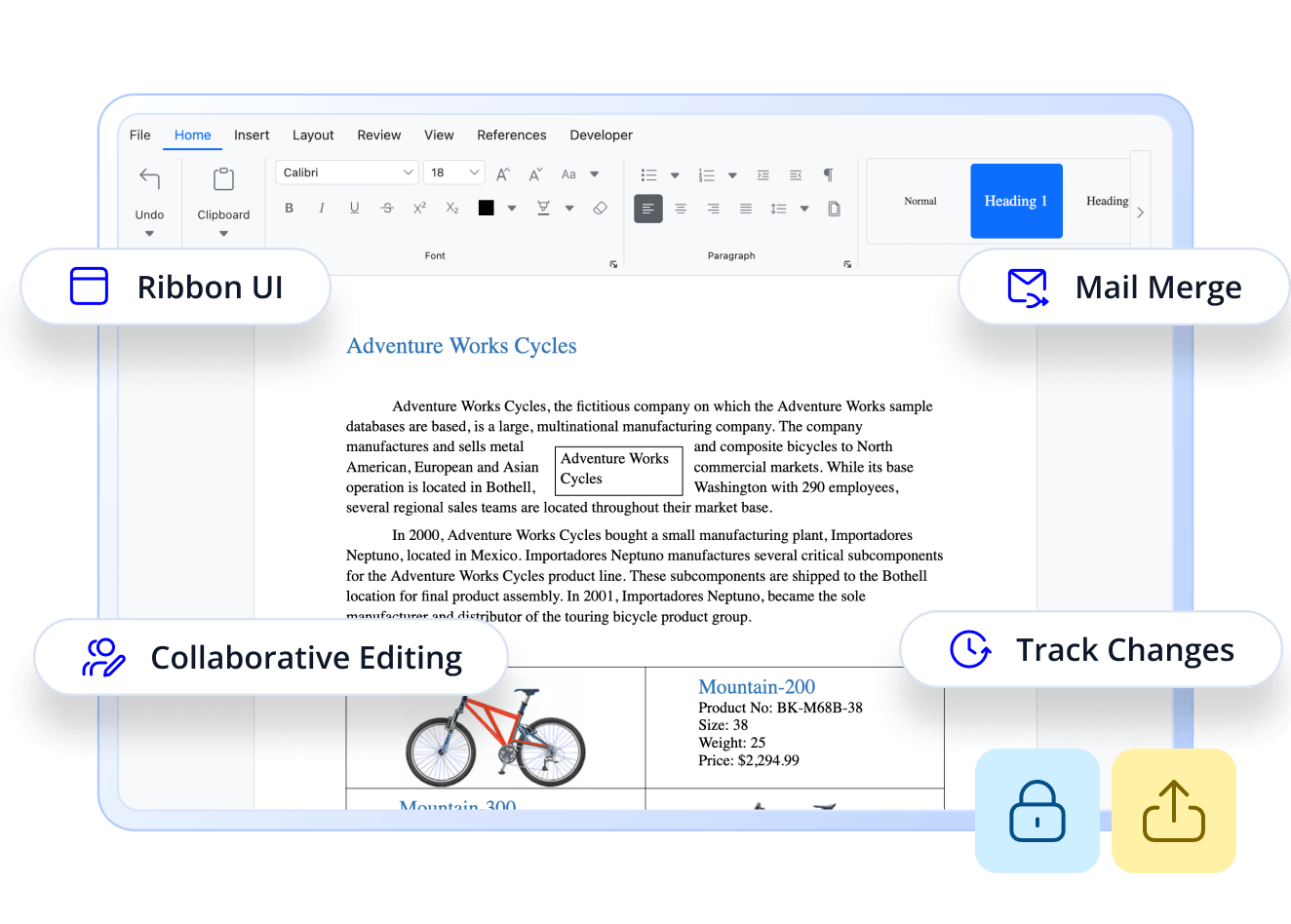Click the Undo arrow icon
The height and width of the screenshot is (924, 1291).
pos(149,178)
